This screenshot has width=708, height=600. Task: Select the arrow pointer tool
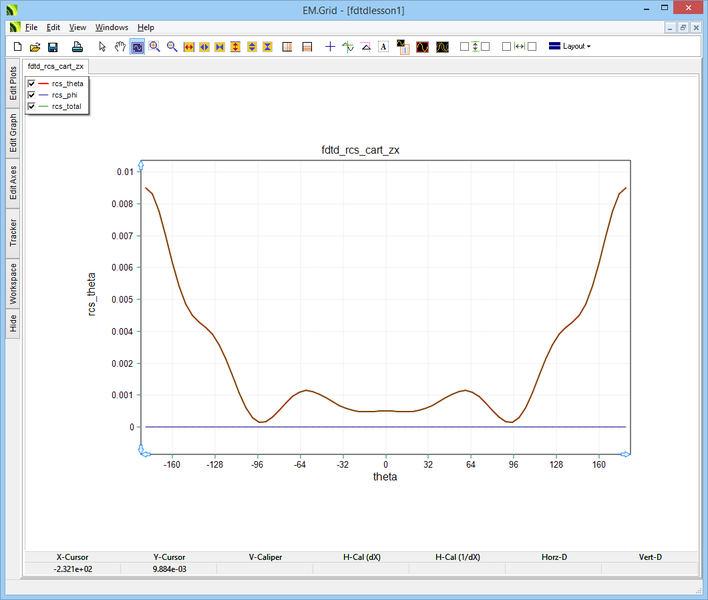(102, 46)
